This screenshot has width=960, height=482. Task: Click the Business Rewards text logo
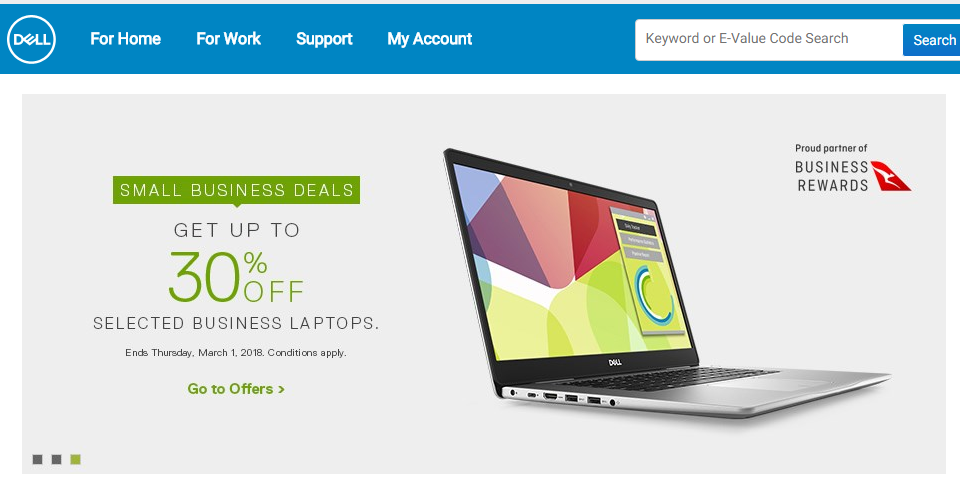(831, 176)
